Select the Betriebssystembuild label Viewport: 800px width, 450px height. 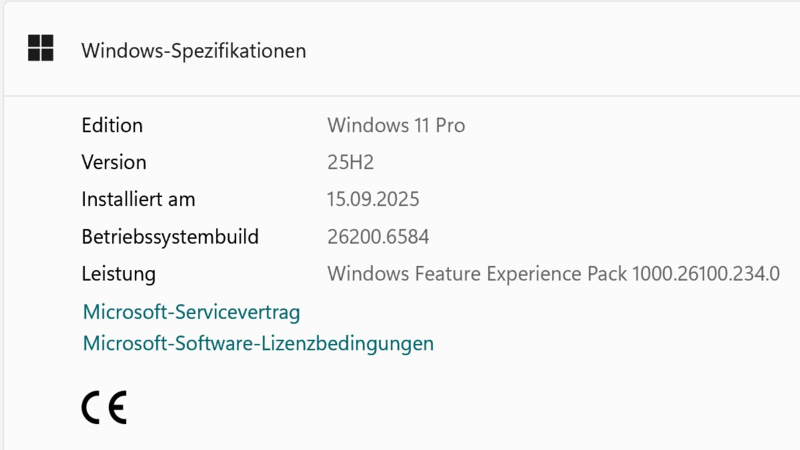[x=170, y=237]
